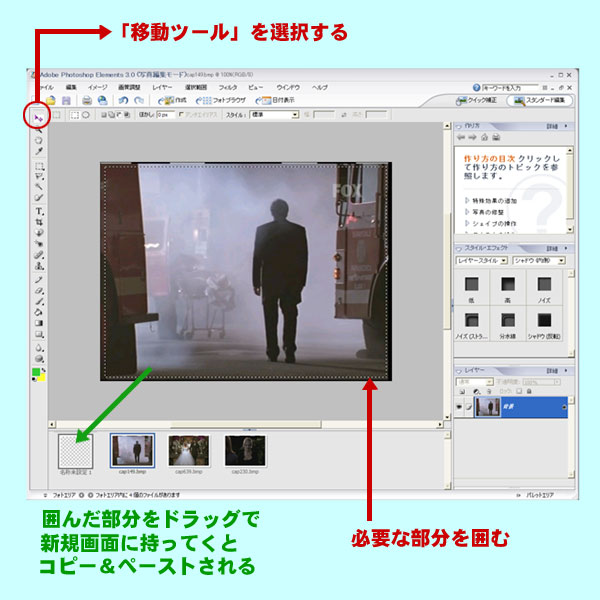The image size is (600, 600).
Task: Open the フィルタ (Filter) menu
Action: click(x=228, y=87)
